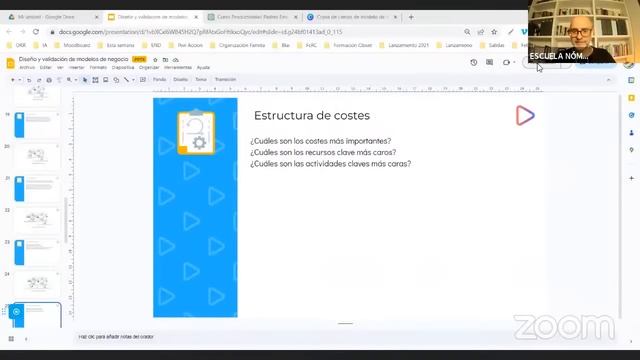Open the Lanzamiento 2021 bookmark folder
The image size is (640, 360).
tap(404, 45)
